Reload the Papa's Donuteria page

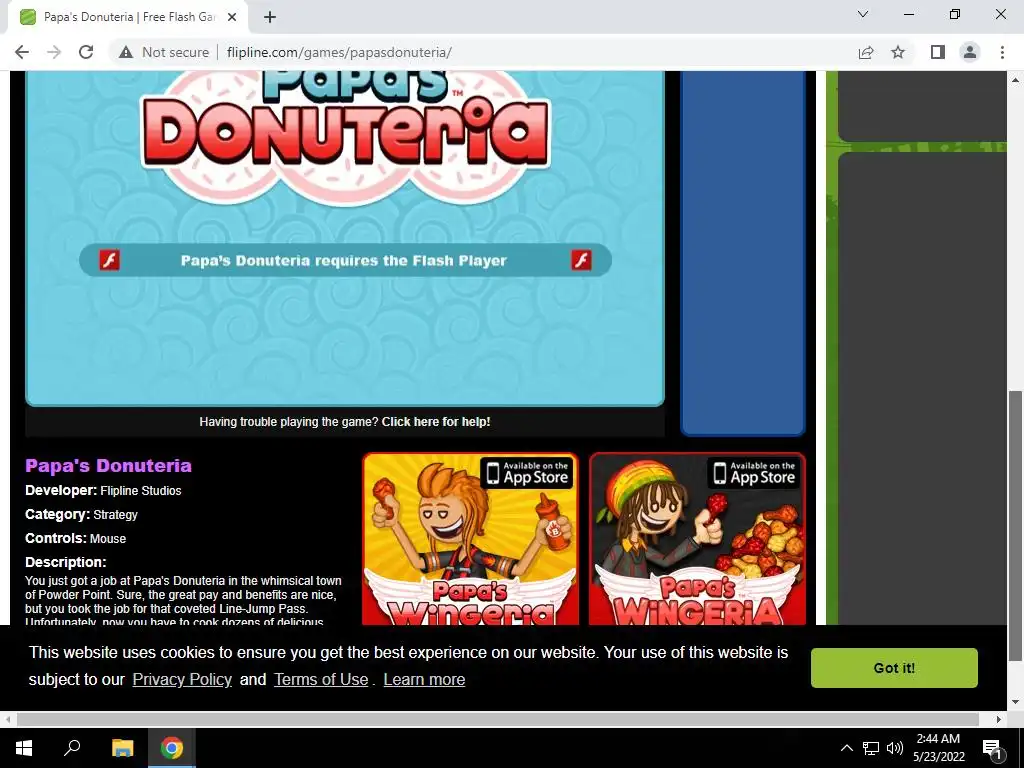pos(86,52)
